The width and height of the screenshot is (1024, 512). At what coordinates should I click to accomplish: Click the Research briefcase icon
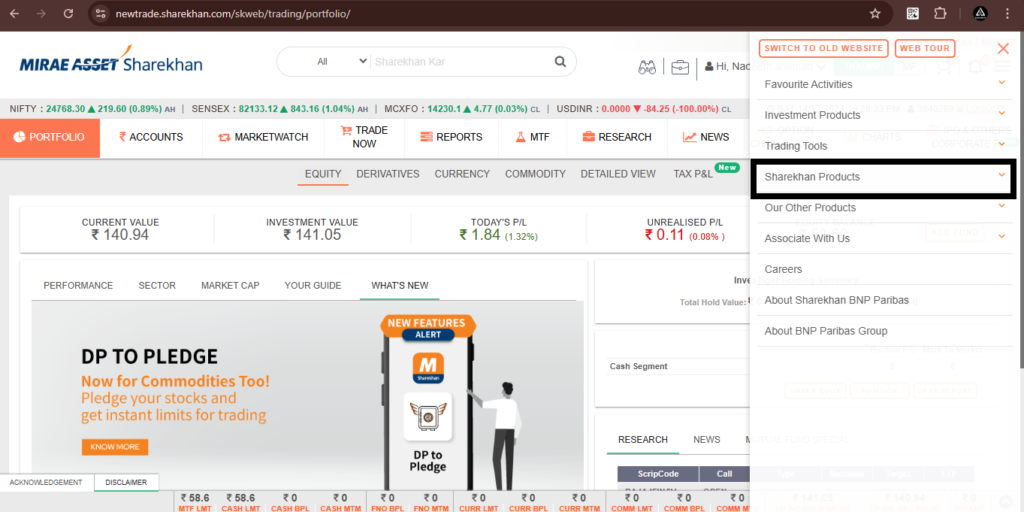coord(589,136)
